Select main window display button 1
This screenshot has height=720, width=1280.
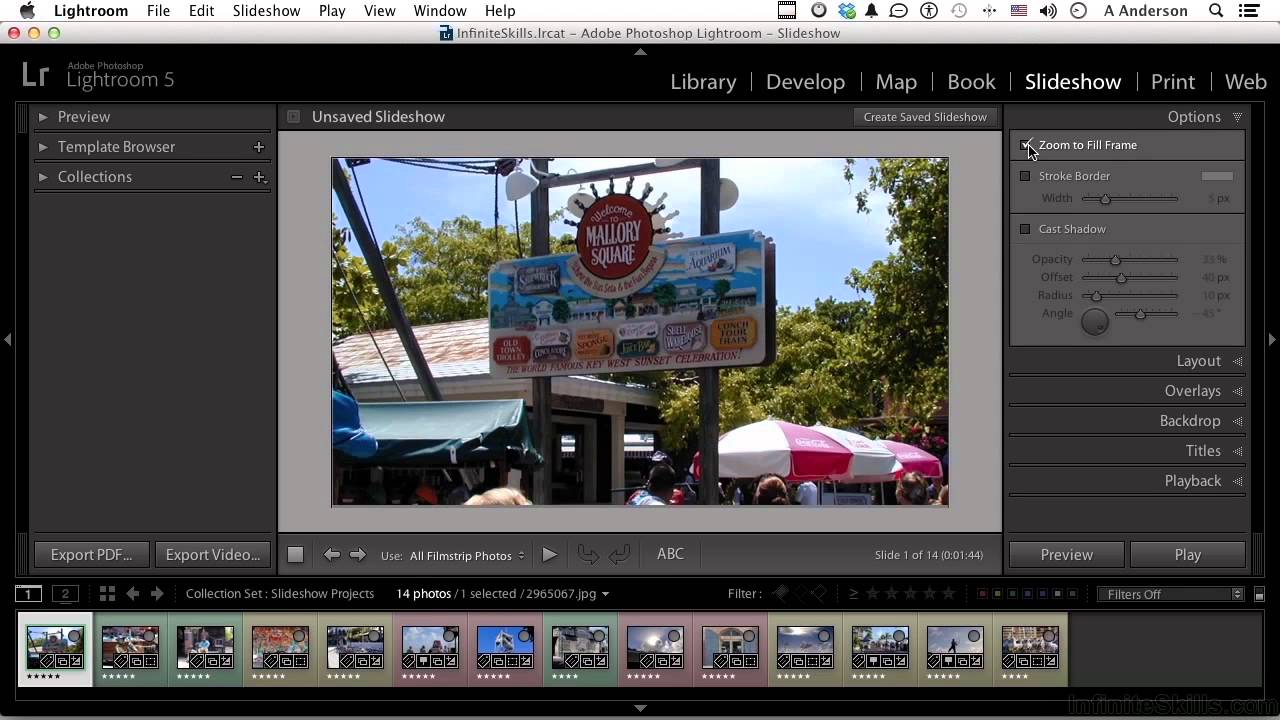pyautogui.click(x=29, y=594)
